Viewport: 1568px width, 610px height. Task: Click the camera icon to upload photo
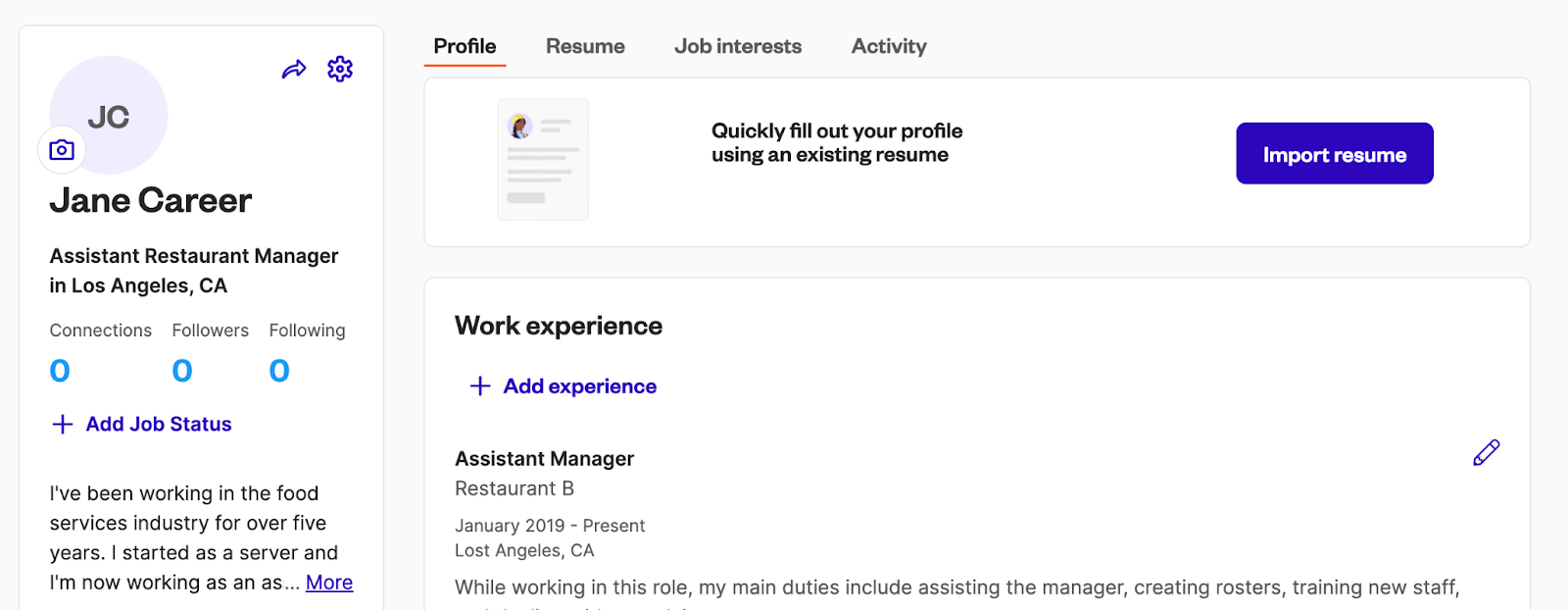point(62,150)
